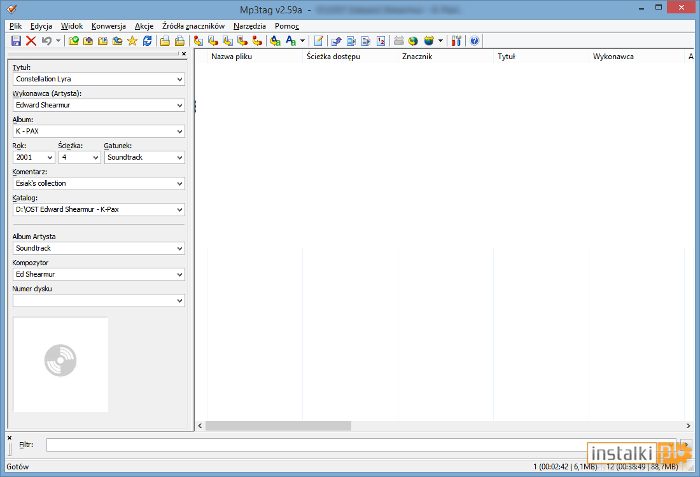This screenshot has width=700, height=477.
Task: Click inside the Filtr input field
Action: [x=361, y=445]
